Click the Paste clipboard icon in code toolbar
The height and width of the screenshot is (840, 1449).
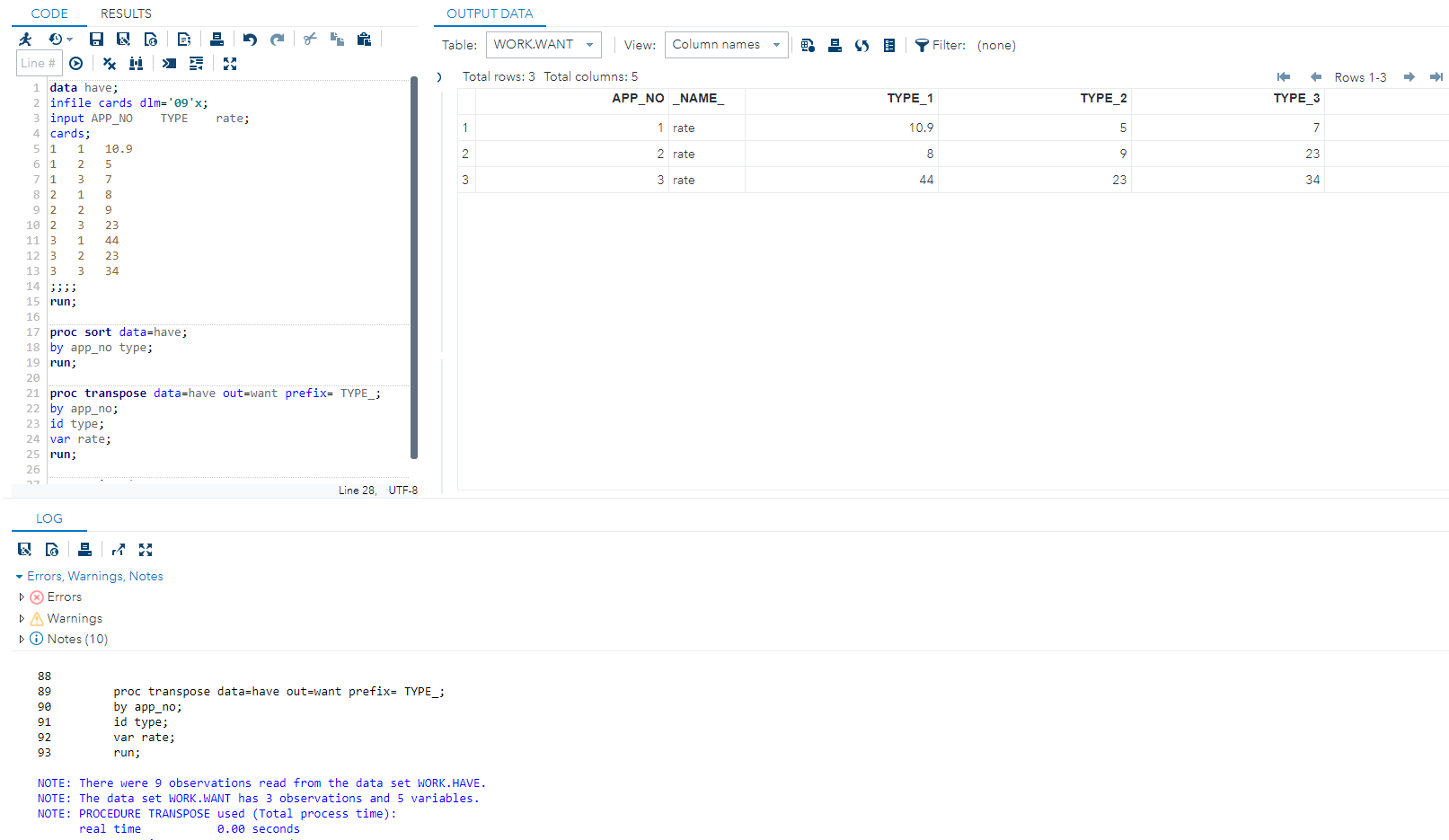pos(364,39)
